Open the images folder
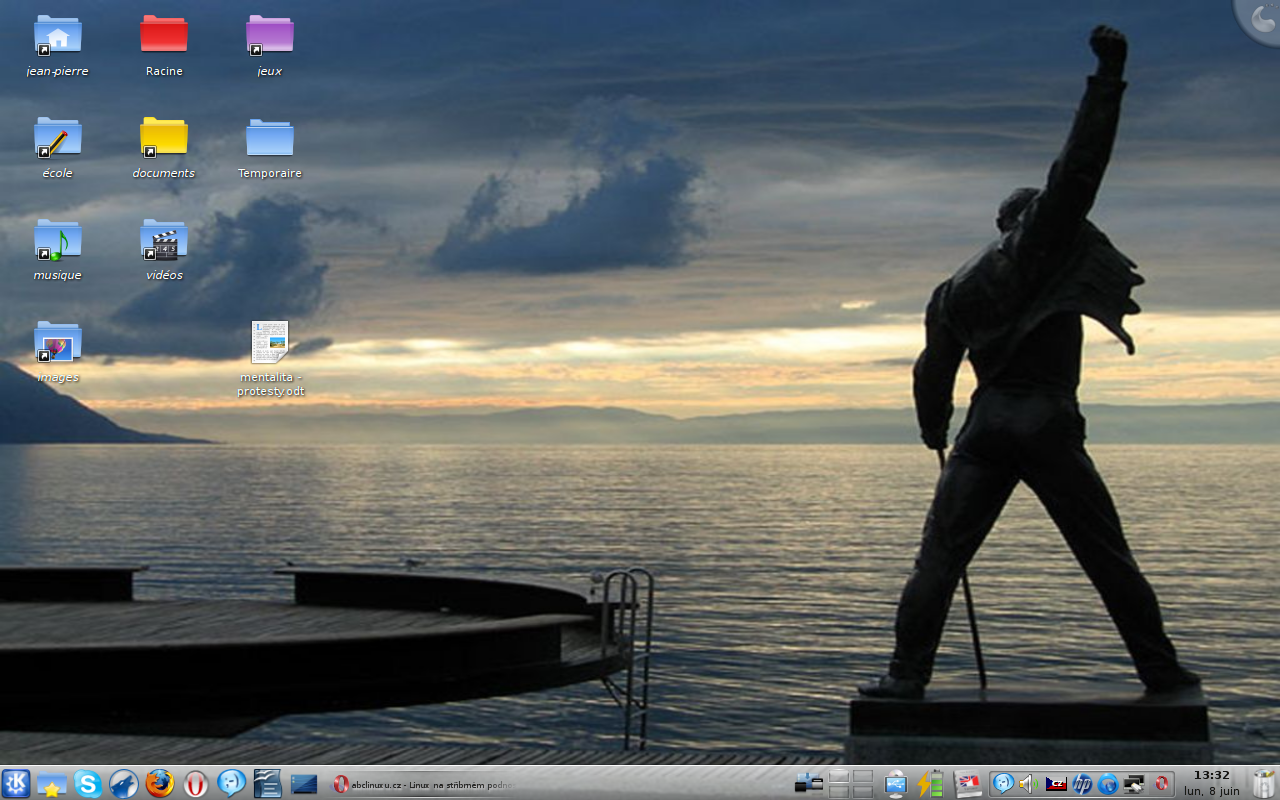The width and height of the screenshot is (1280, 800). 57,353
